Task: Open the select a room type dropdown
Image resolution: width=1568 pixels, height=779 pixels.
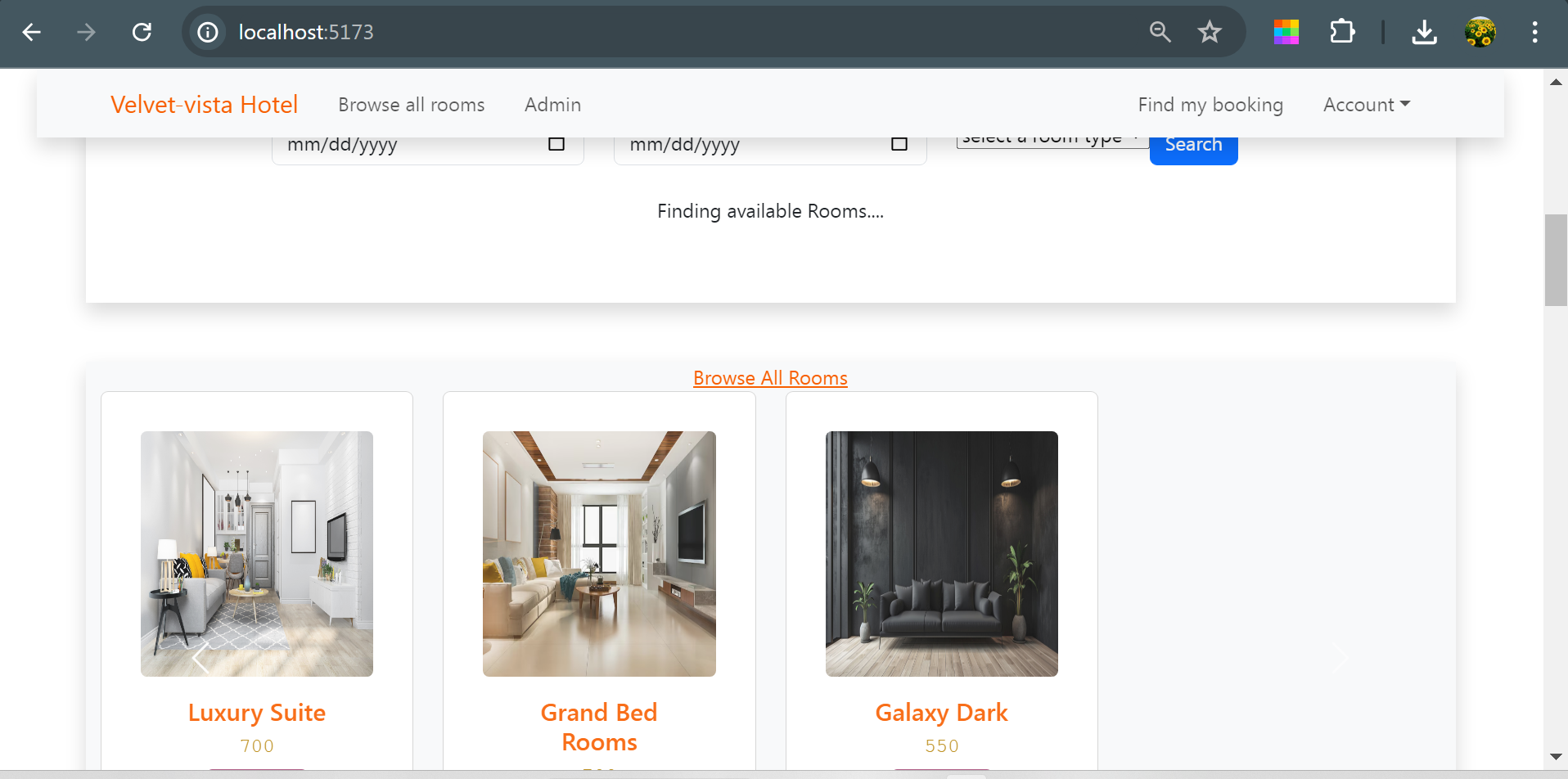Action: tap(1052, 141)
